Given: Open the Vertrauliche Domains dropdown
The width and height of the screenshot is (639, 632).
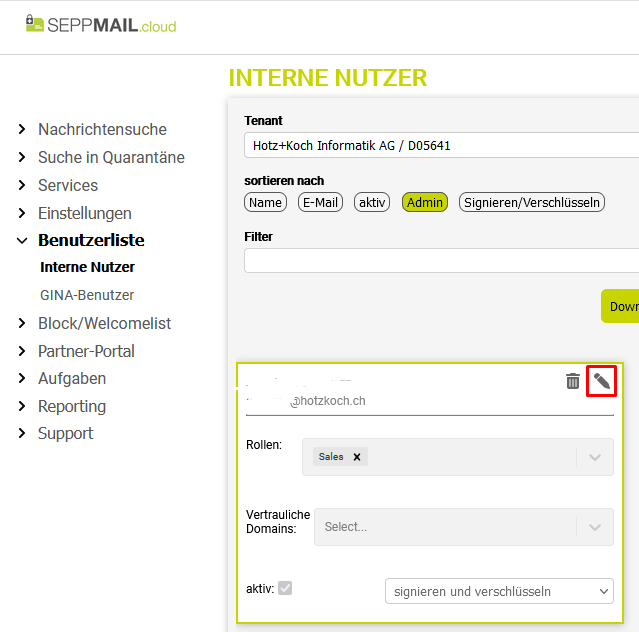Looking at the screenshot, I should [x=595, y=526].
